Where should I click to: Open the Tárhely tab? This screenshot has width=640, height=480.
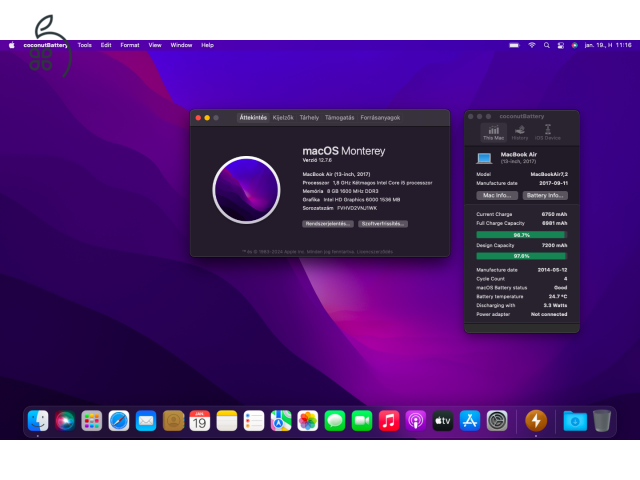pos(309,117)
